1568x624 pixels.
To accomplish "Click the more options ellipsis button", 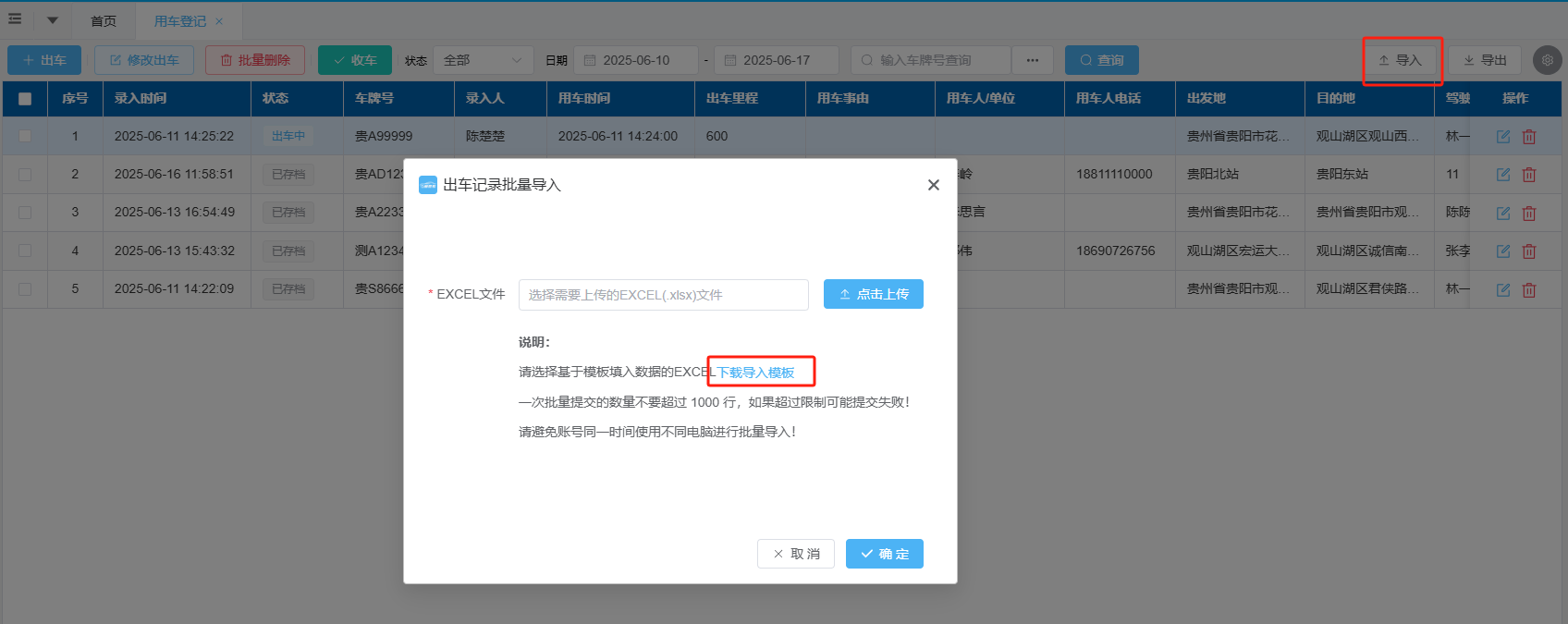I will pyautogui.click(x=1033, y=60).
